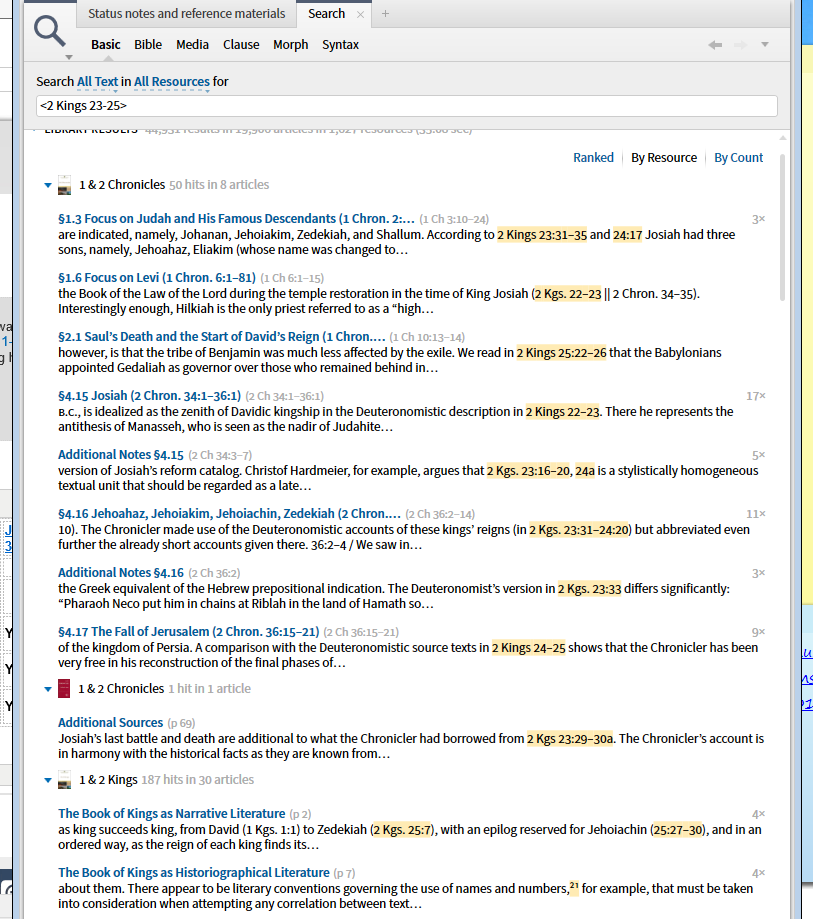Switch to Status notes and reference materials tab

coord(186,13)
